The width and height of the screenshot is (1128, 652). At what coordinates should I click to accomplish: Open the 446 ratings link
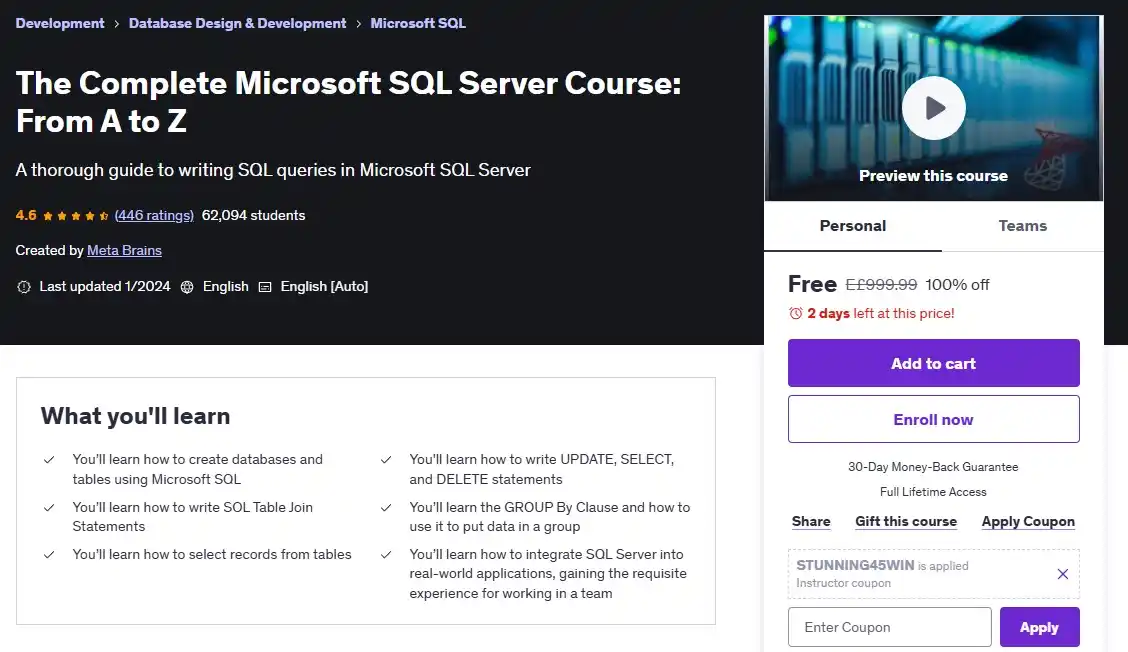coord(154,215)
